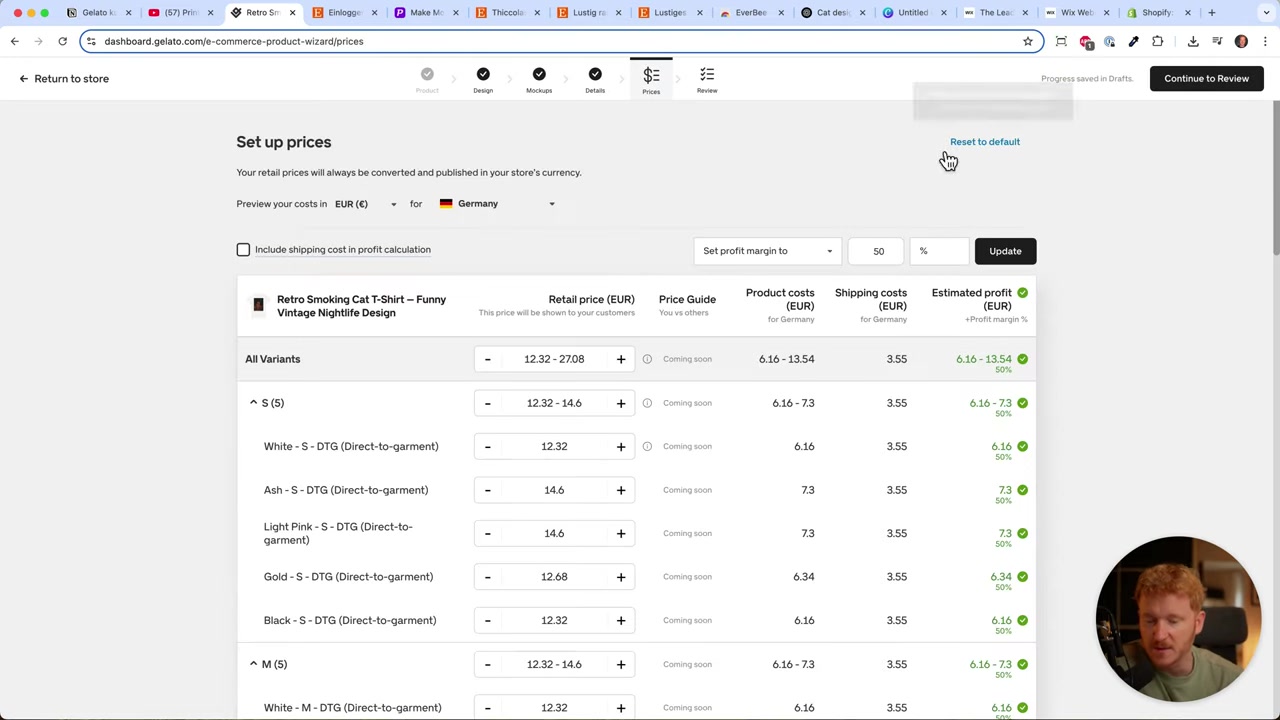Click the browser reload button
This screenshot has width=1280, height=720.
62,41
